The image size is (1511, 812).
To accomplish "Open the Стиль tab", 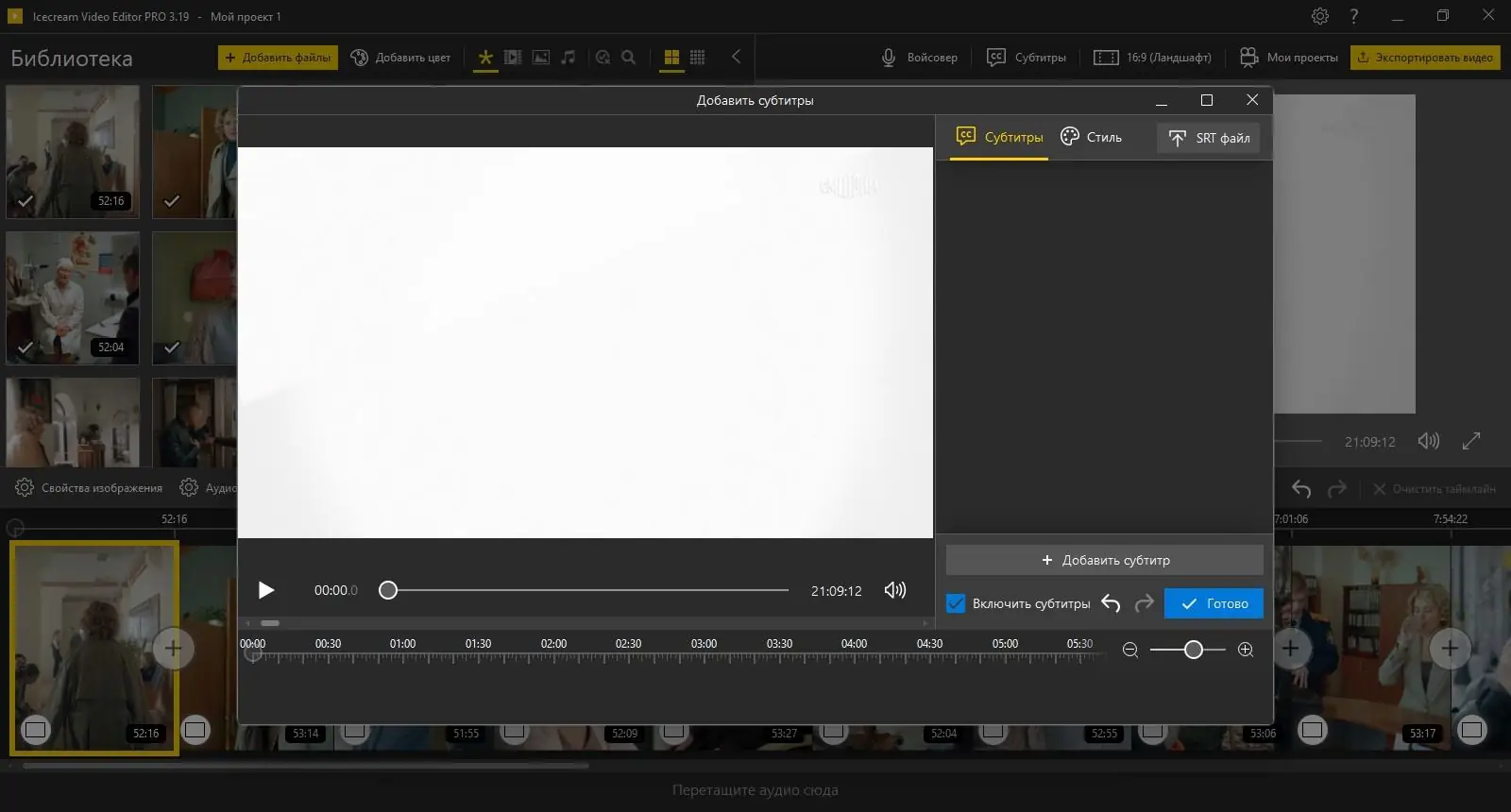I will click(x=1091, y=137).
